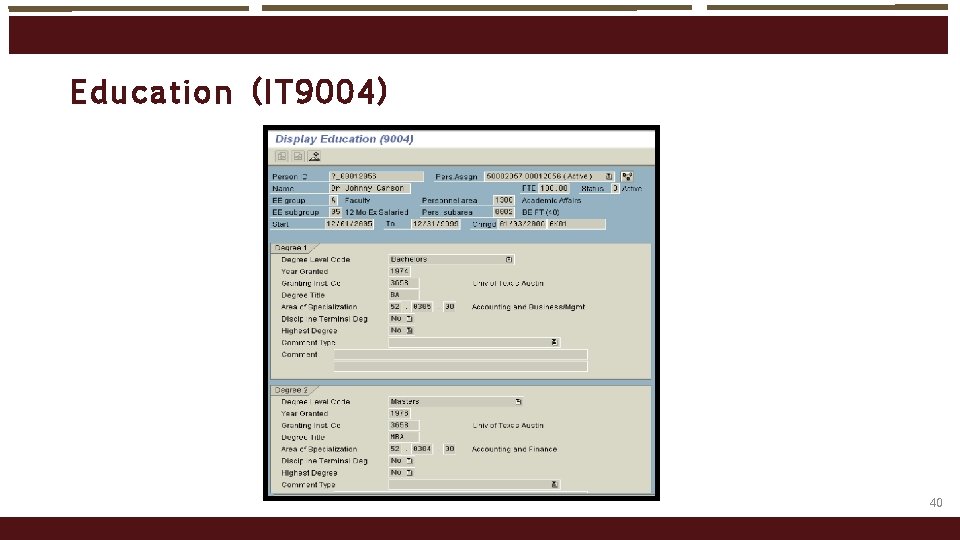Image resolution: width=960 pixels, height=540 pixels.
Task: Click Degree 1 Degree Title field BA
Action: tap(403, 295)
